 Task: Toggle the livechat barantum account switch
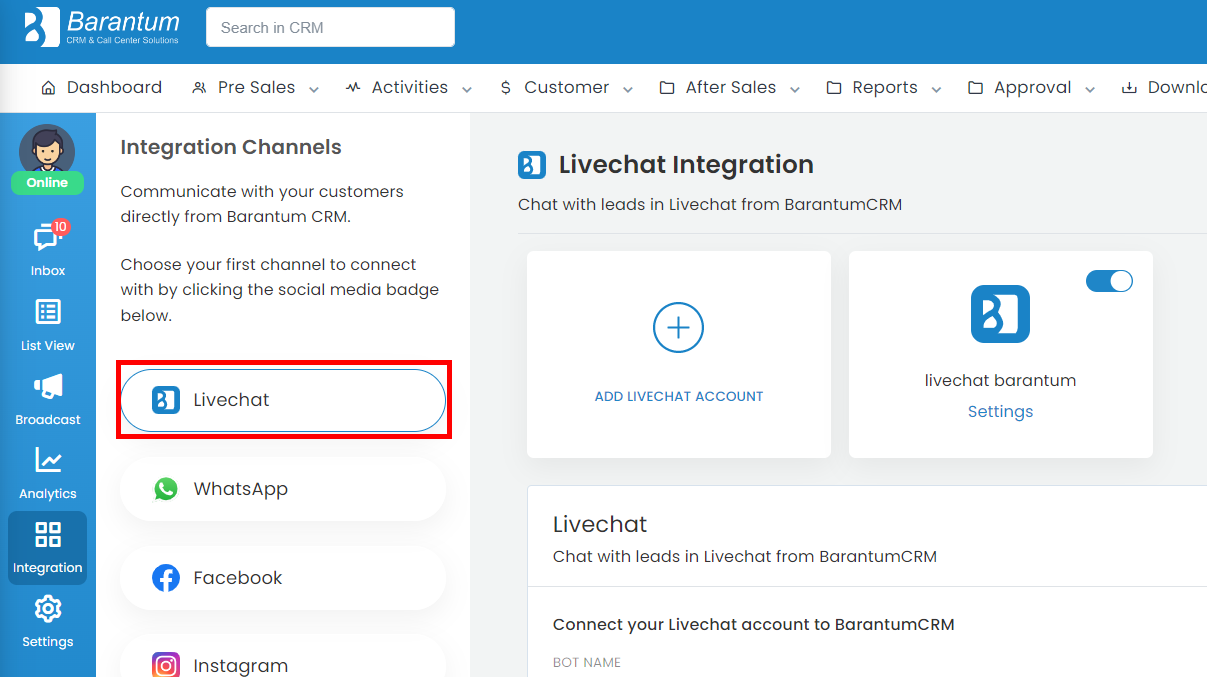point(1109,281)
